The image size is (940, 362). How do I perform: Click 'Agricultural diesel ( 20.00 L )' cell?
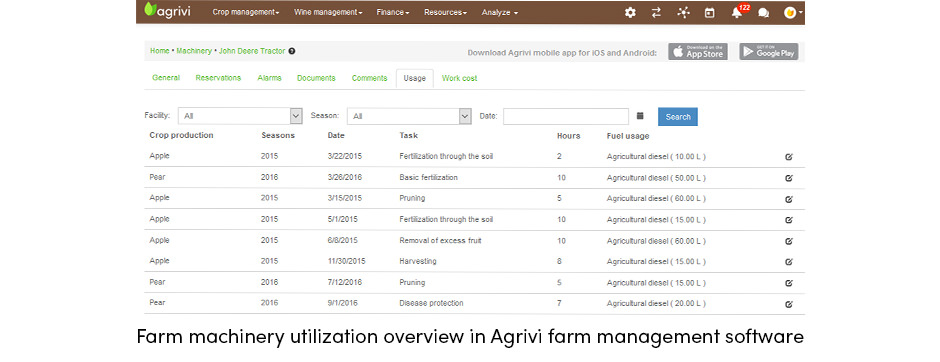(656, 304)
